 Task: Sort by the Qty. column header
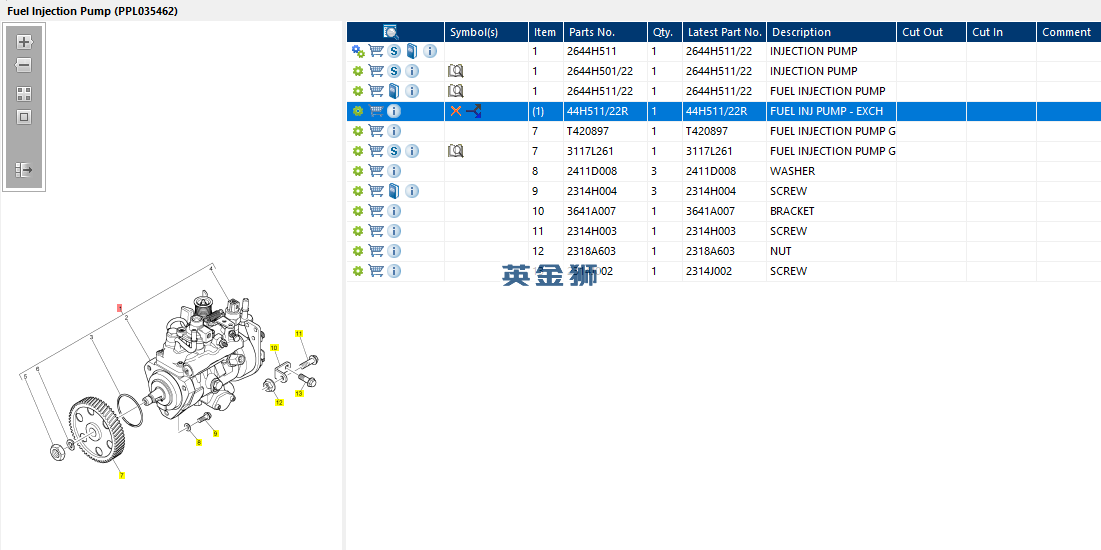(665, 32)
